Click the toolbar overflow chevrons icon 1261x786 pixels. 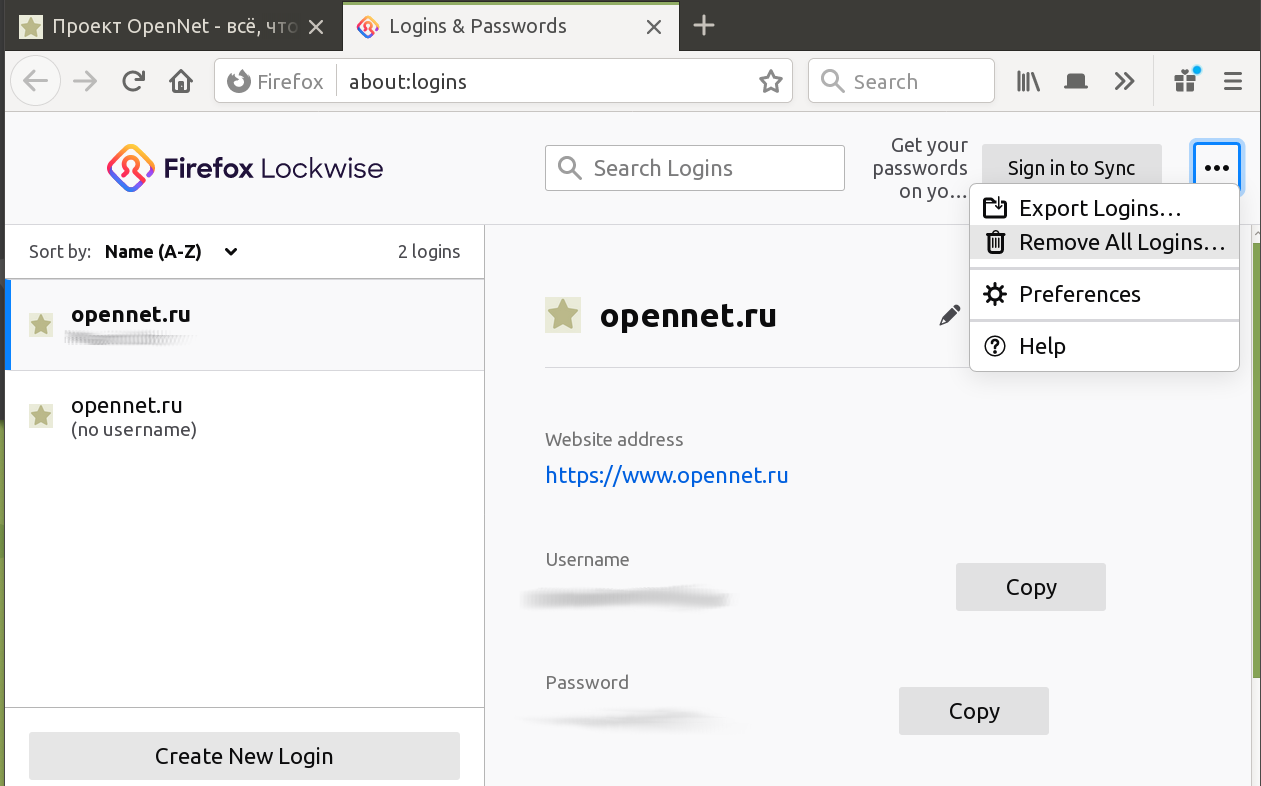(x=1125, y=82)
